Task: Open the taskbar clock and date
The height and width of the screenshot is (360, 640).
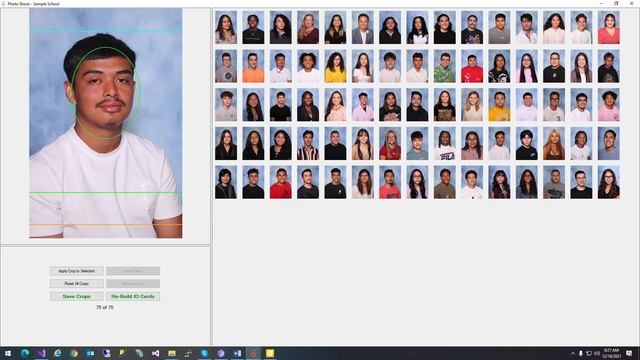Action: pyautogui.click(x=611, y=353)
